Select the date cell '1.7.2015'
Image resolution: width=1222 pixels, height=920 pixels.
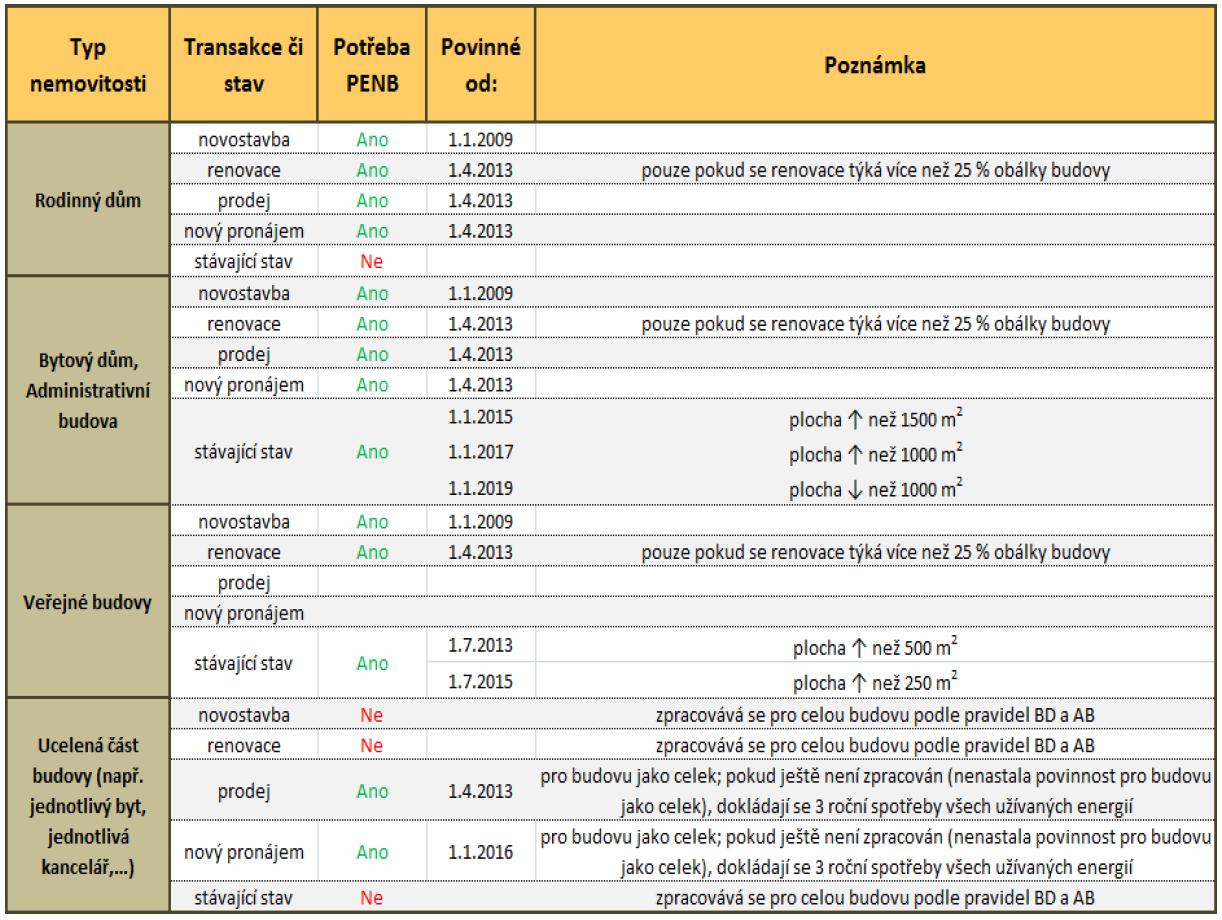coord(483,684)
